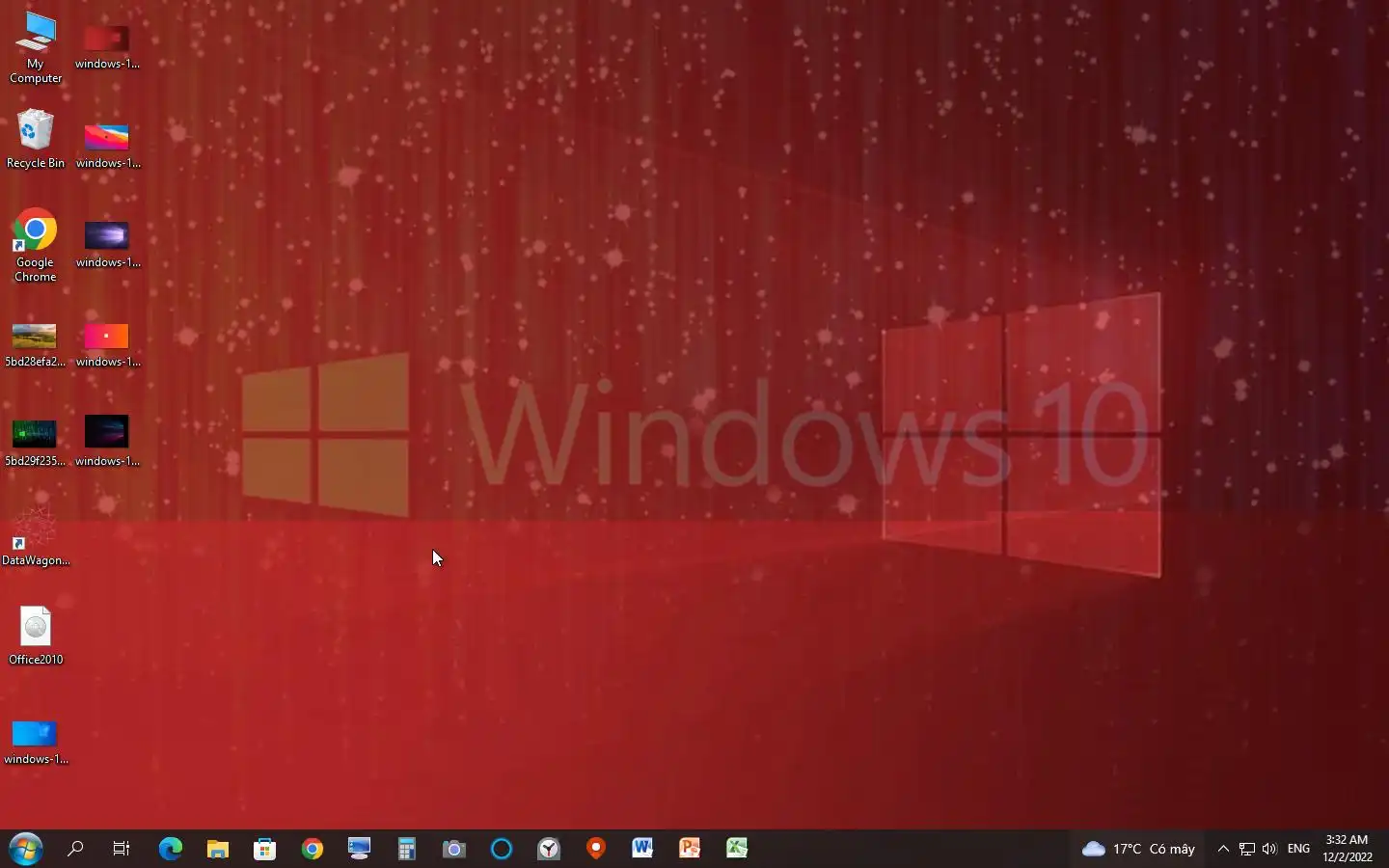Screen dimensions: 1389x868
Task: Select the pink-orange windows-1 image beside 5bd28efa2
Action: [107, 345]
